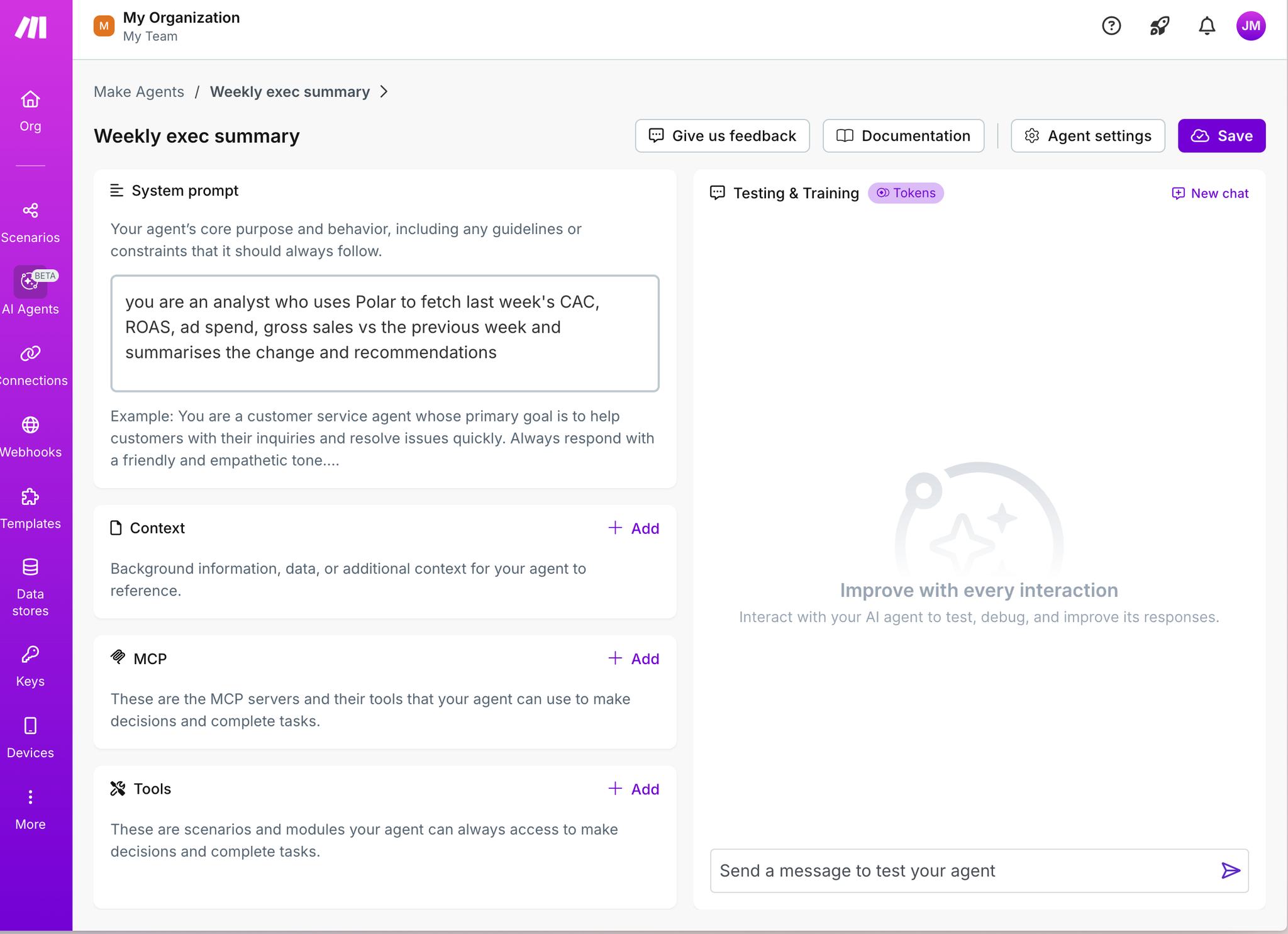Open the Webhooks sidebar item
Viewport: 1288px width, 934px height.
[x=30, y=437]
